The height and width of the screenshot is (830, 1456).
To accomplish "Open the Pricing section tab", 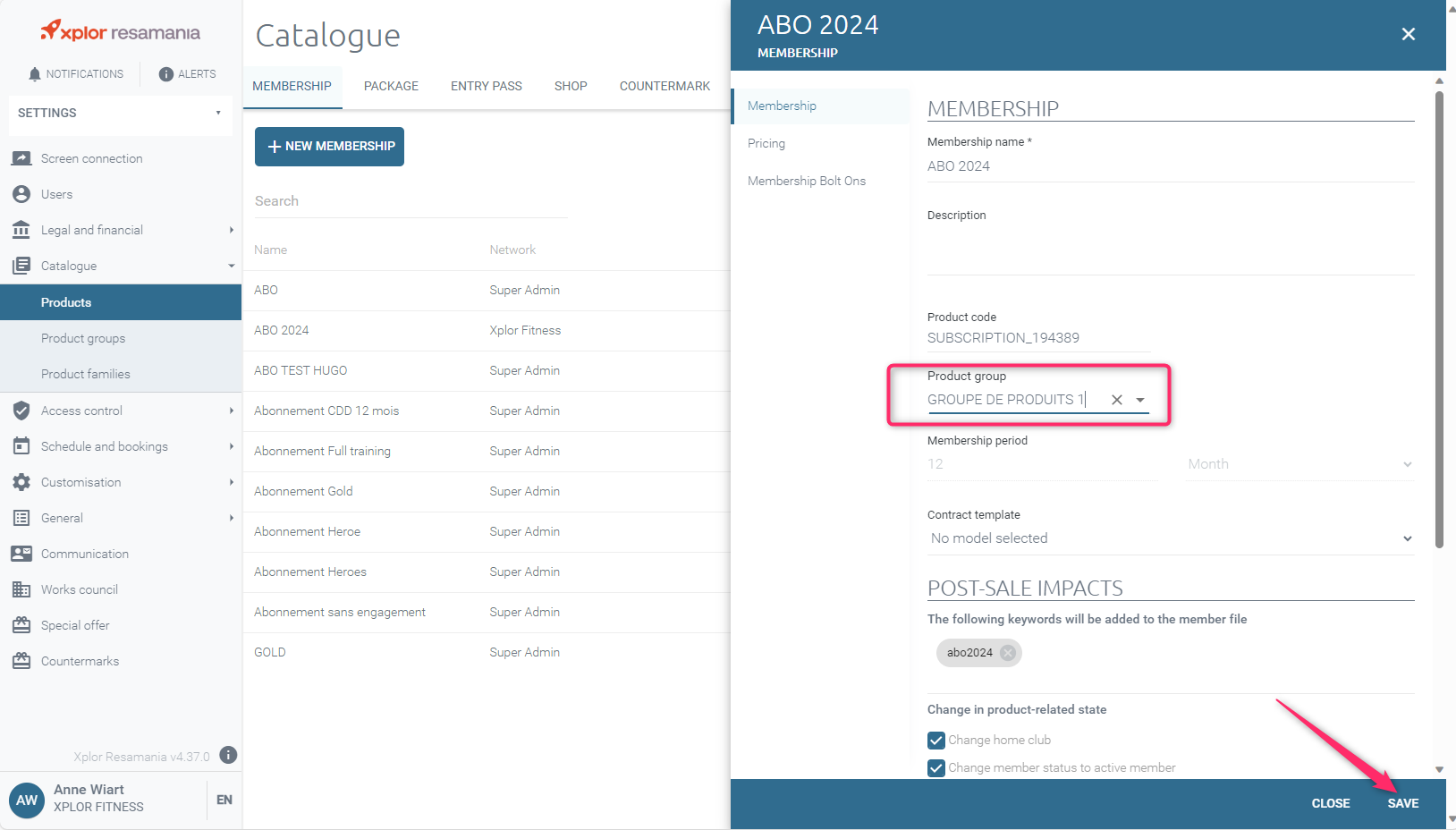I will click(x=766, y=143).
